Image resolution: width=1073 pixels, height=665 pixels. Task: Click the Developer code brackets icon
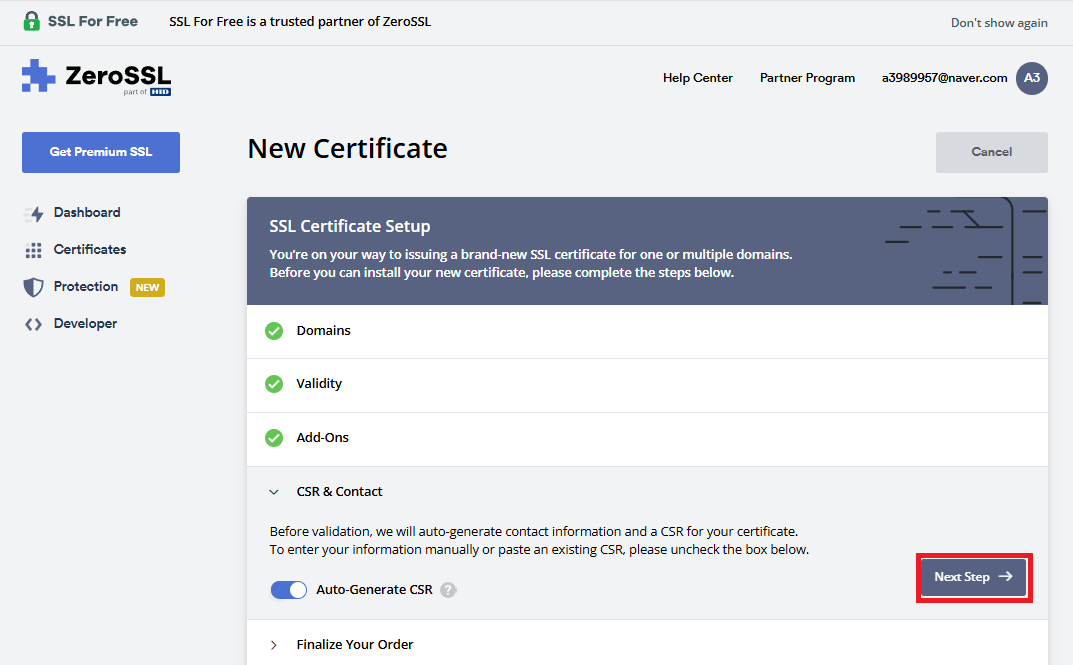[x=34, y=324]
